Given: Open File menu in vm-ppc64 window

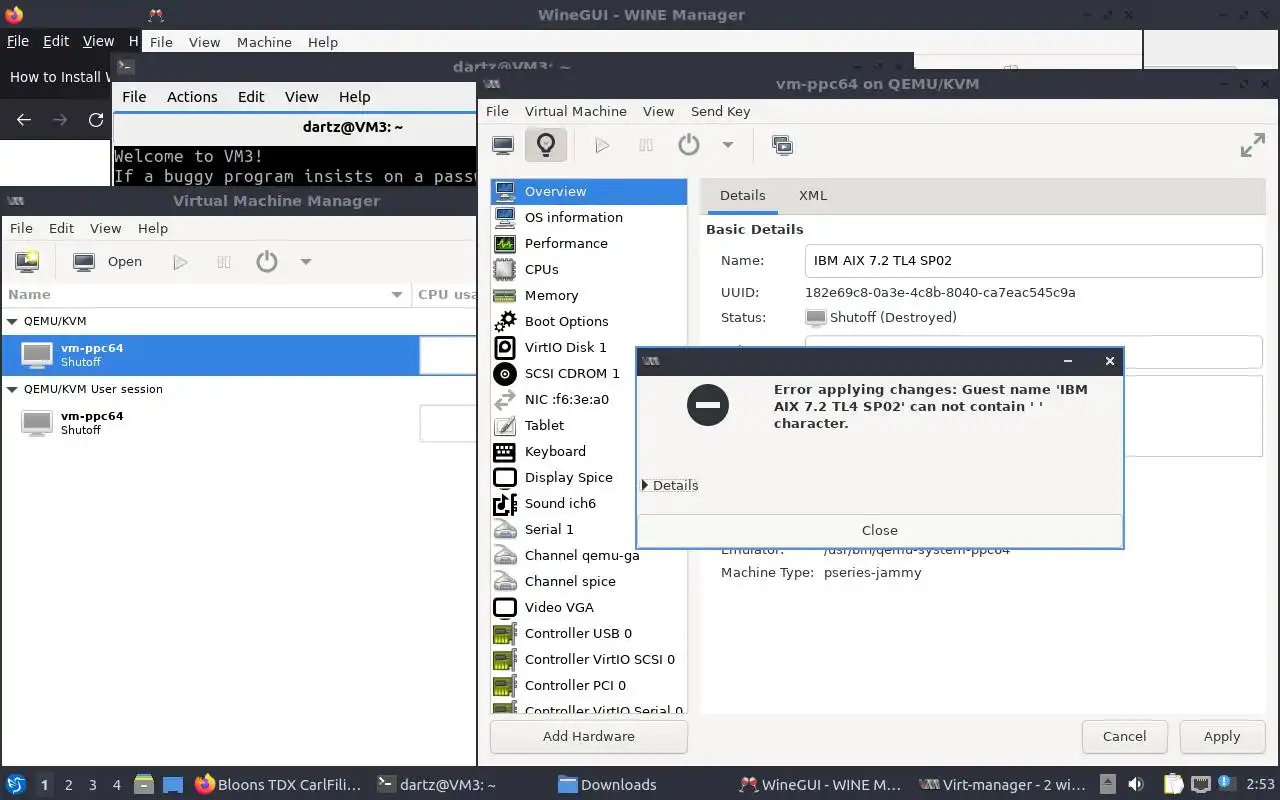Looking at the screenshot, I should coord(497,111).
